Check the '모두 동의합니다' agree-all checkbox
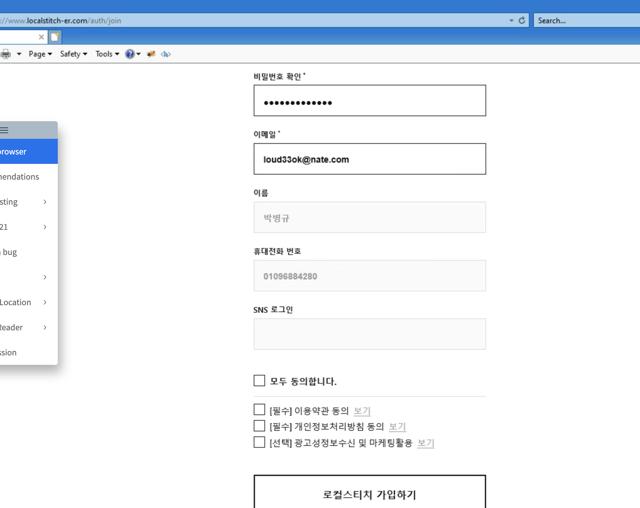 (259, 381)
